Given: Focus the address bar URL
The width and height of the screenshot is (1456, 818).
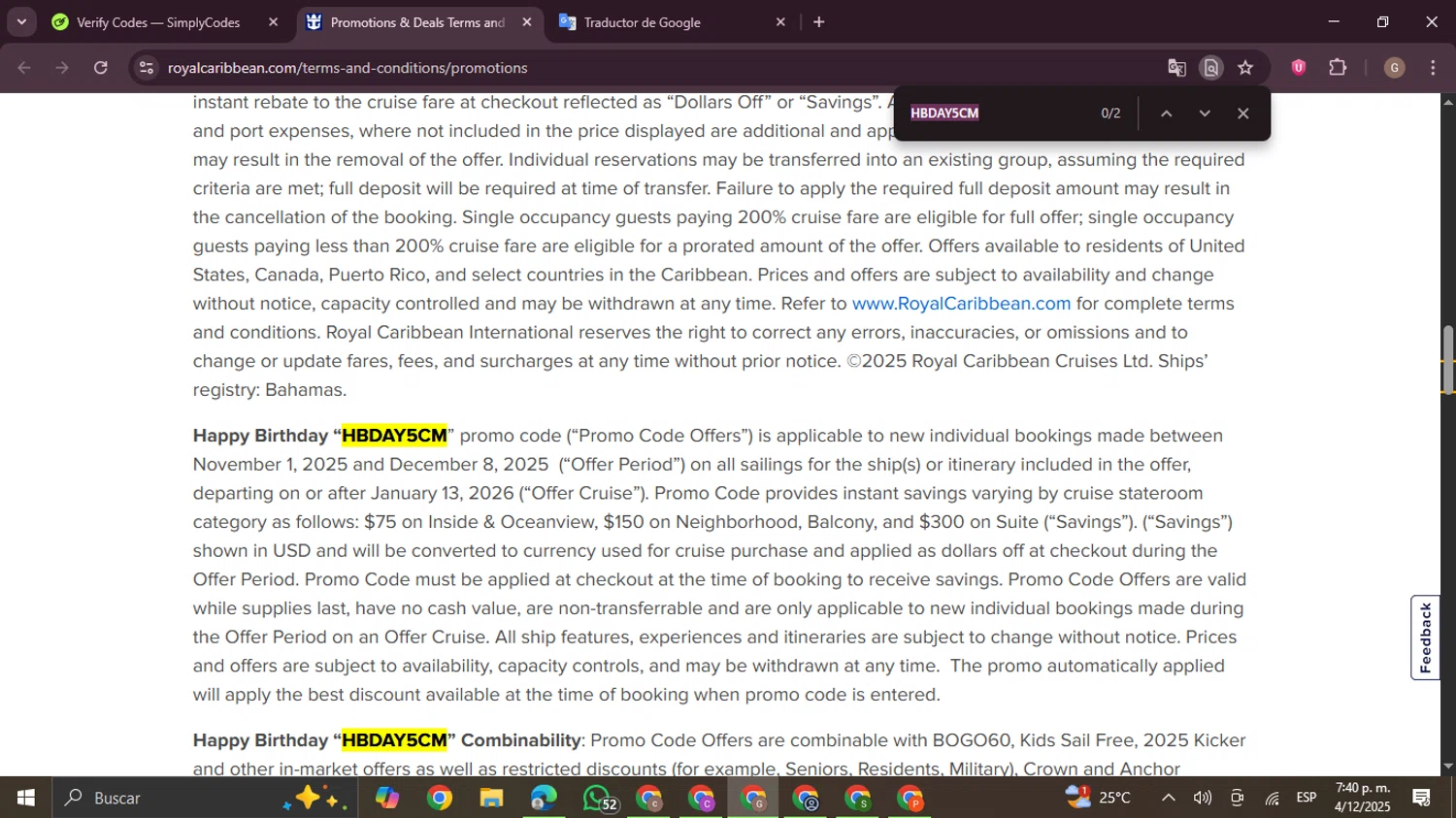Looking at the screenshot, I should coord(347,68).
